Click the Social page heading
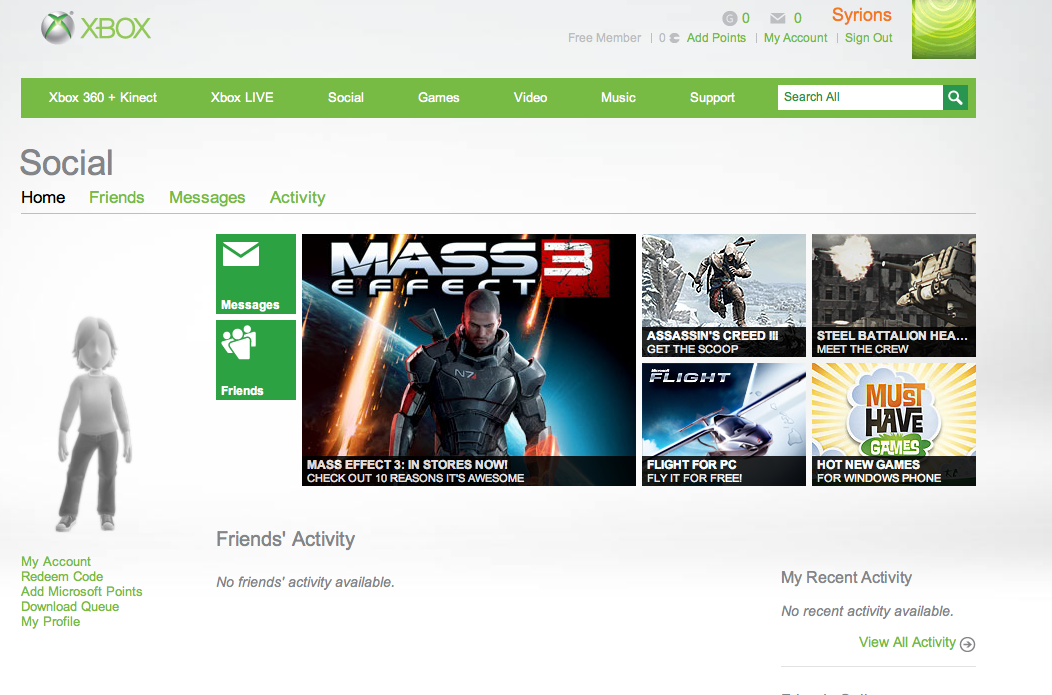1052x695 pixels. click(x=66, y=163)
